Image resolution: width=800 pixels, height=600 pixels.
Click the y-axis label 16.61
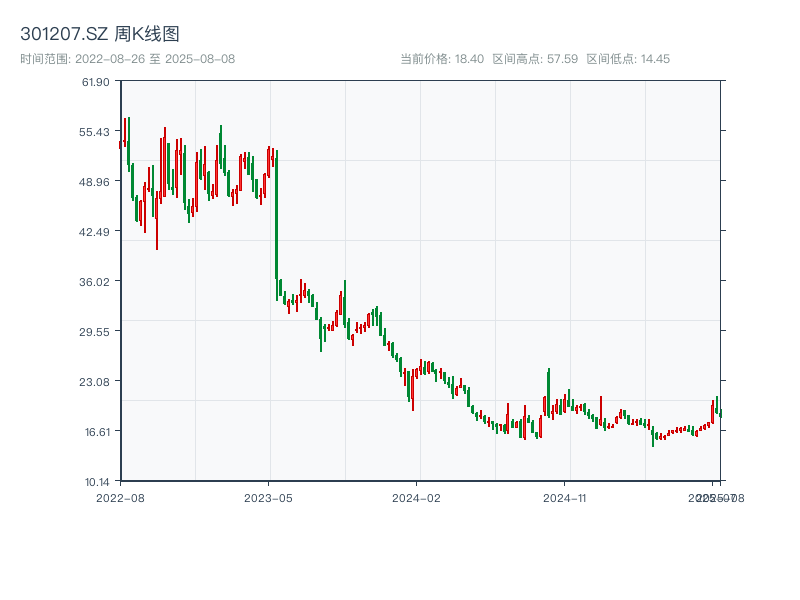(97, 432)
